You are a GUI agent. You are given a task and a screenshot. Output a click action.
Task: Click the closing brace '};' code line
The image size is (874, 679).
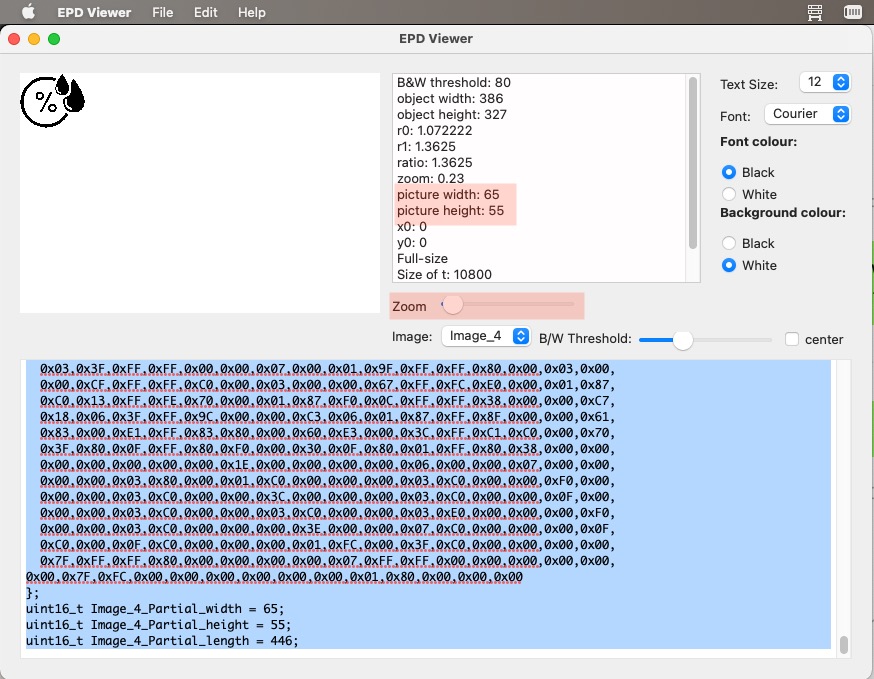(32, 593)
